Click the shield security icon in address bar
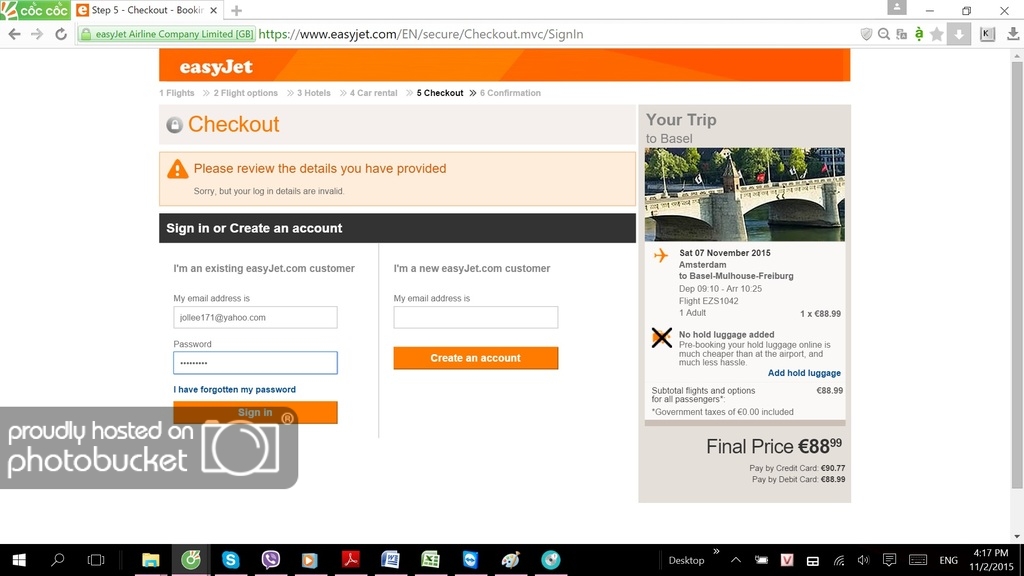 point(866,34)
